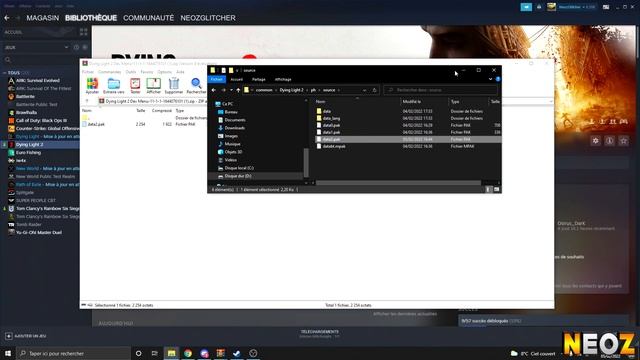Viewport: 640px width, 360px height.
Task: Open Steam from the taskbar
Action: [237, 353]
